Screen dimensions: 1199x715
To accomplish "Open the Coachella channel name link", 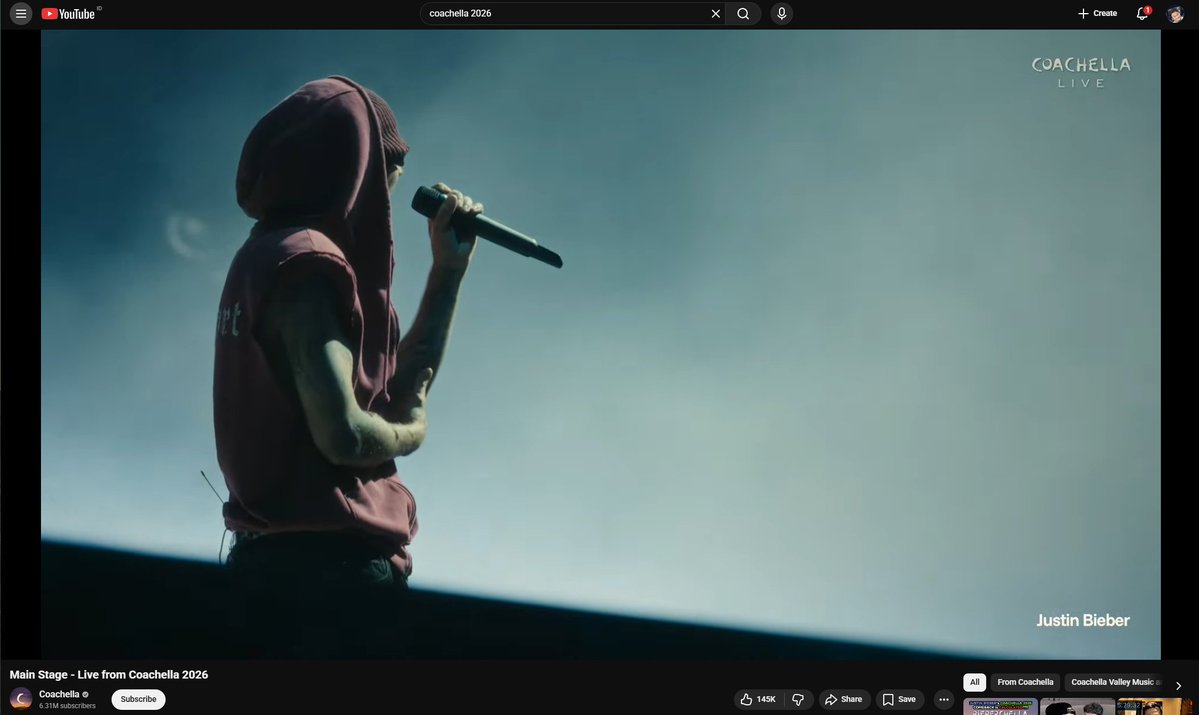I will [x=59, y=694].
